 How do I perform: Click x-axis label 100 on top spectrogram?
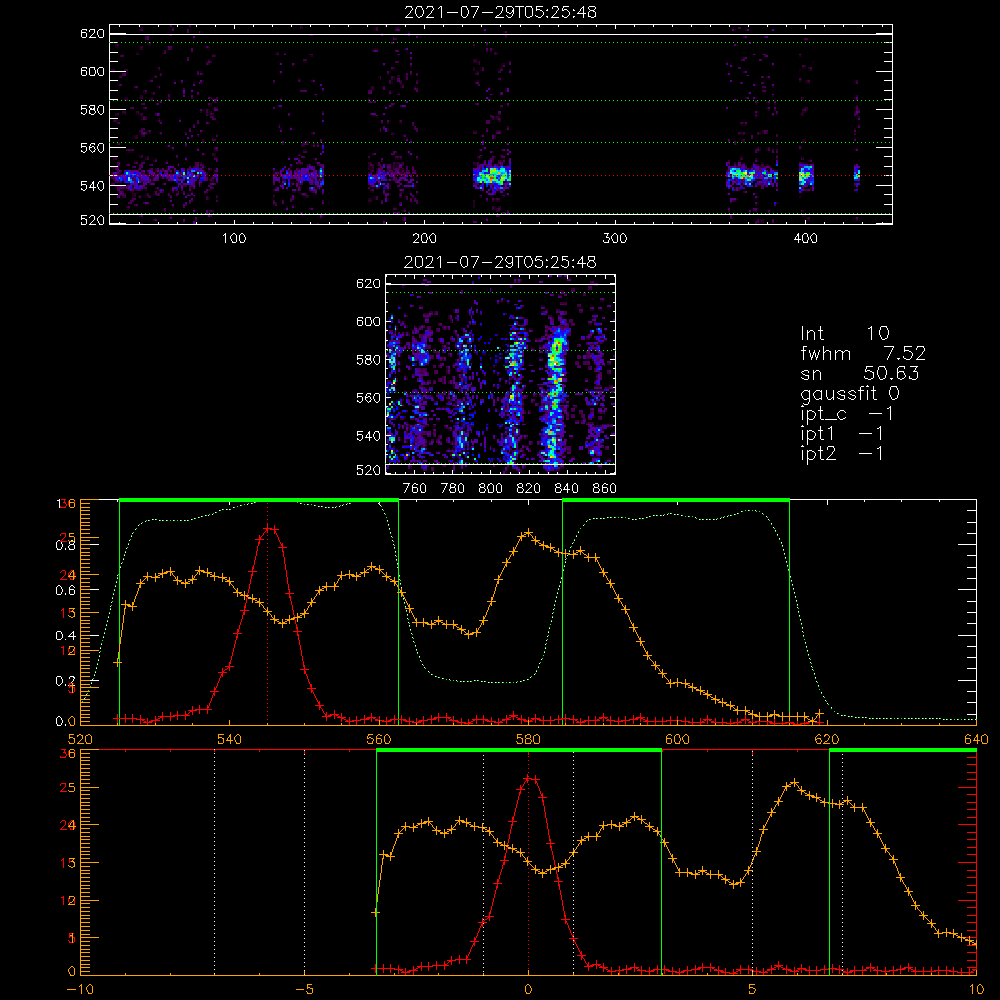pyautogui.click(x=234, y=239)
